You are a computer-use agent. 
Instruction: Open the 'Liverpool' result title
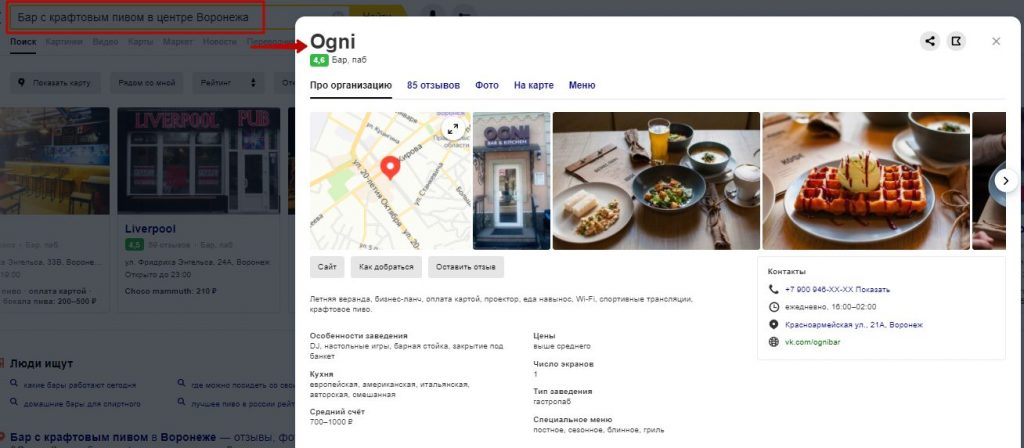click(x=150, y=229)
